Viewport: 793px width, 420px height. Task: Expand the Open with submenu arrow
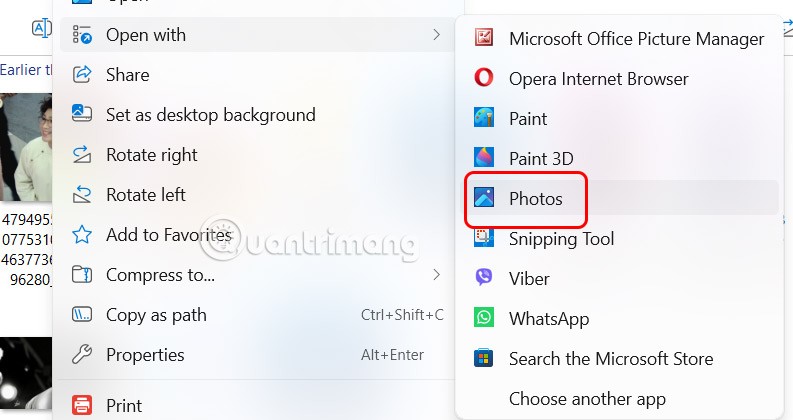[x=436, y=35]
